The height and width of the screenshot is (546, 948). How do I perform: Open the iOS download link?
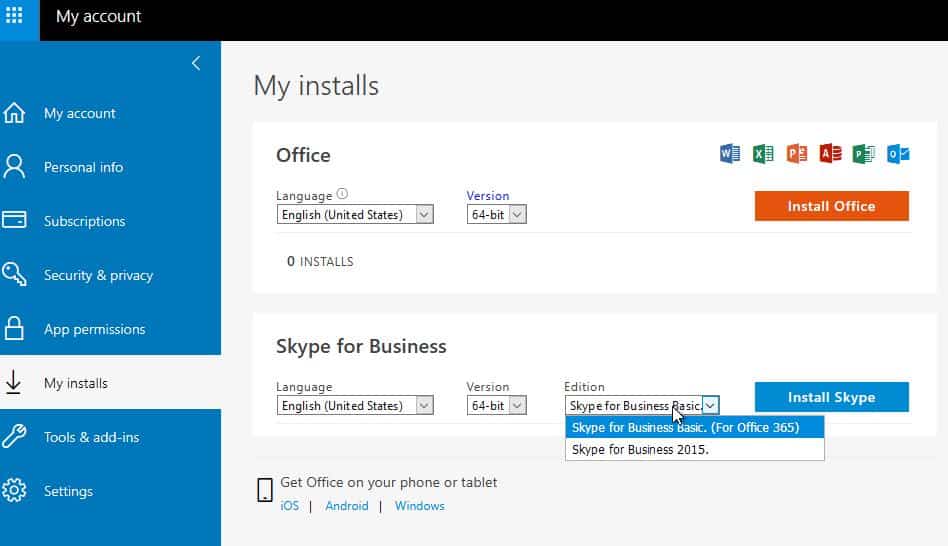tap(290, 505)
